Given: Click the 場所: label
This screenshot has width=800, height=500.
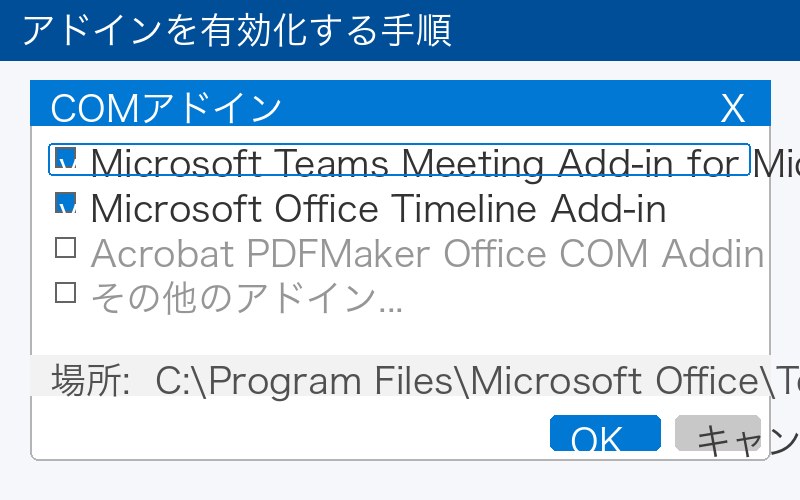Looking at the screenshot, I should coord(90,380).
